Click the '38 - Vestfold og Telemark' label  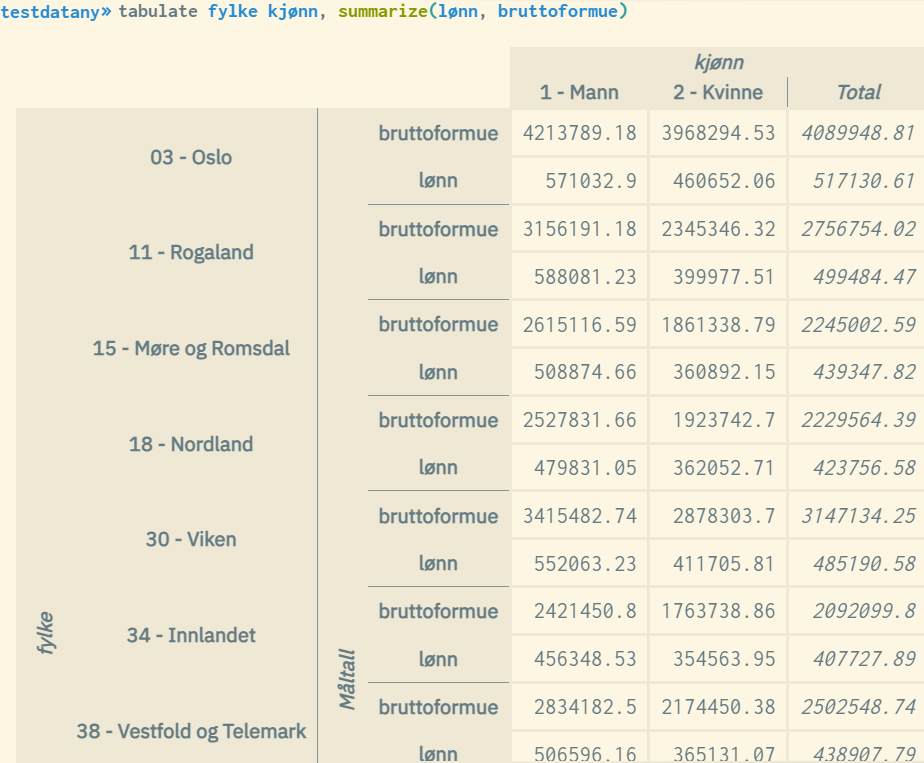pyautogui.click(x=191, y=731)
